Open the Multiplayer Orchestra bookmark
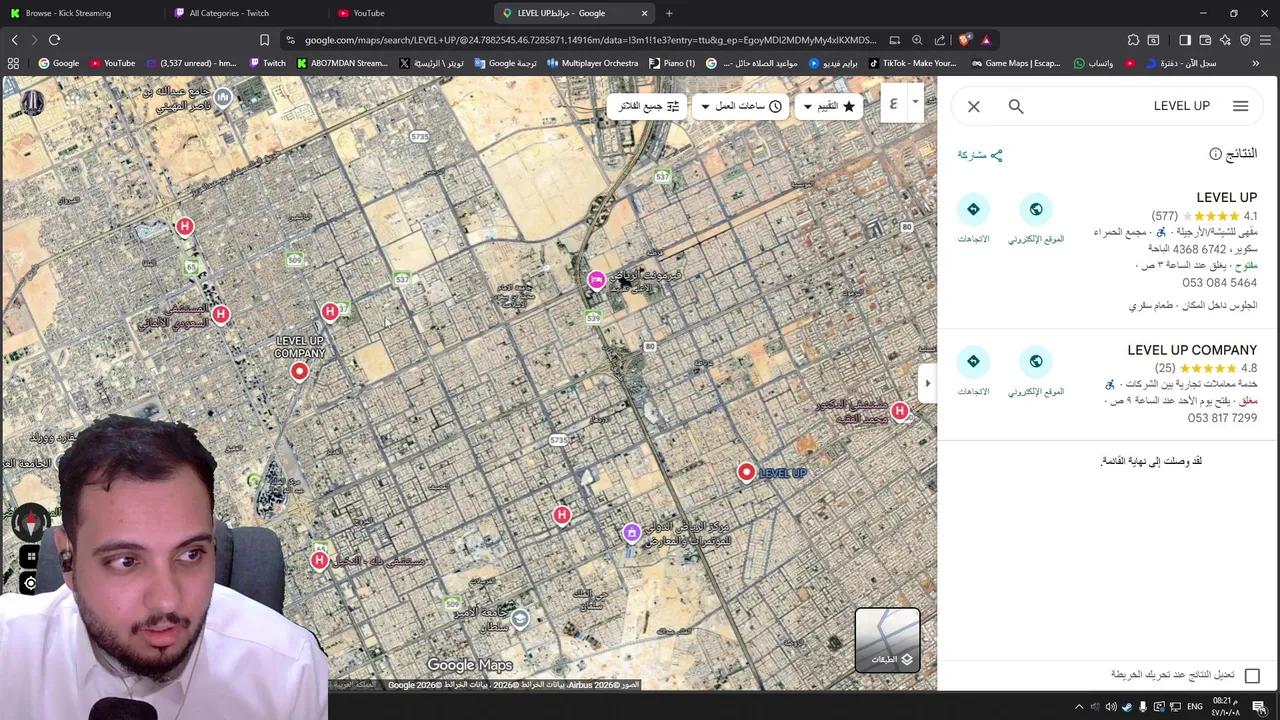This screenshot has width=1280, height=720. [592, 63]
